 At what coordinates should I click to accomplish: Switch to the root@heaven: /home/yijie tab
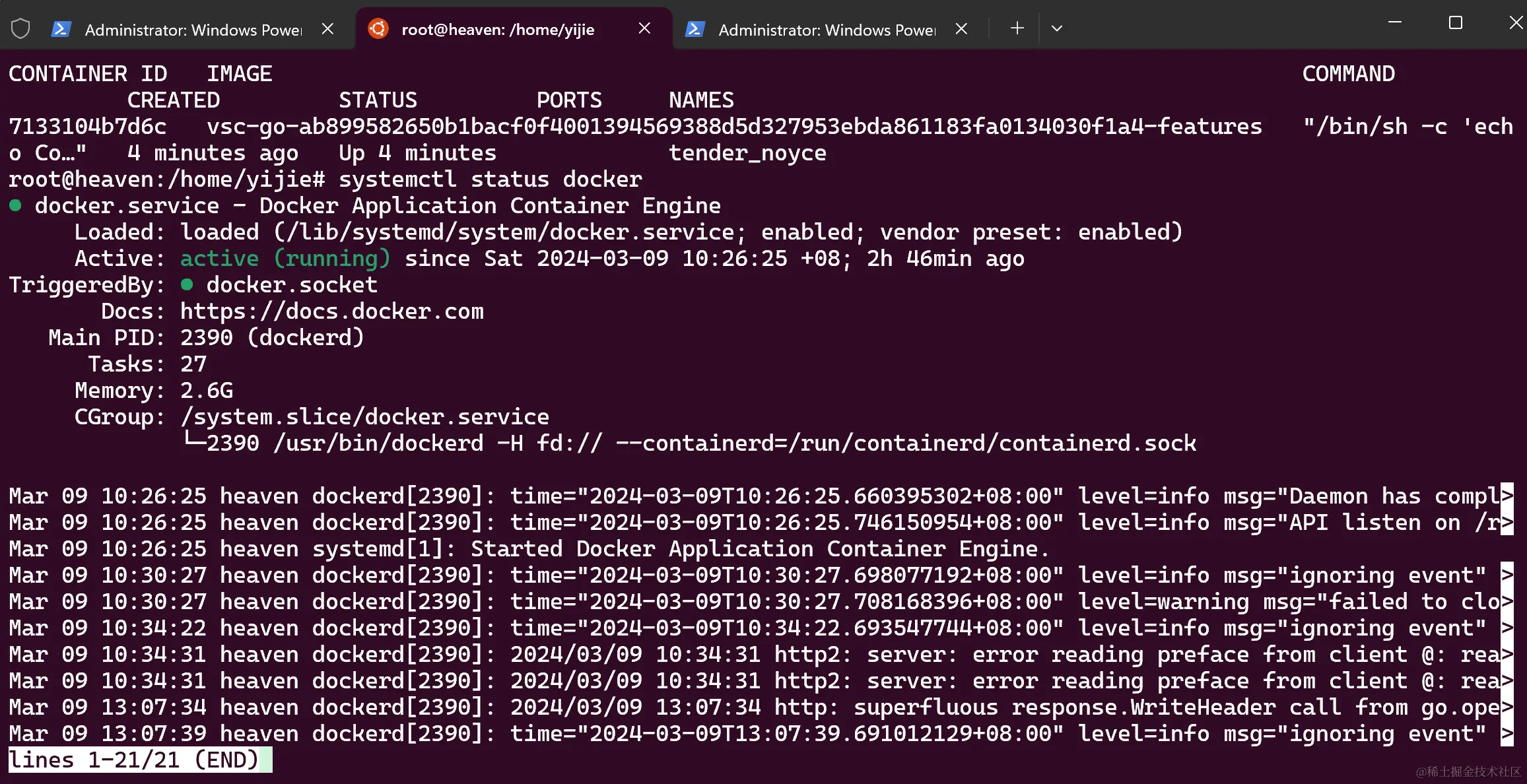click(498, 29)
